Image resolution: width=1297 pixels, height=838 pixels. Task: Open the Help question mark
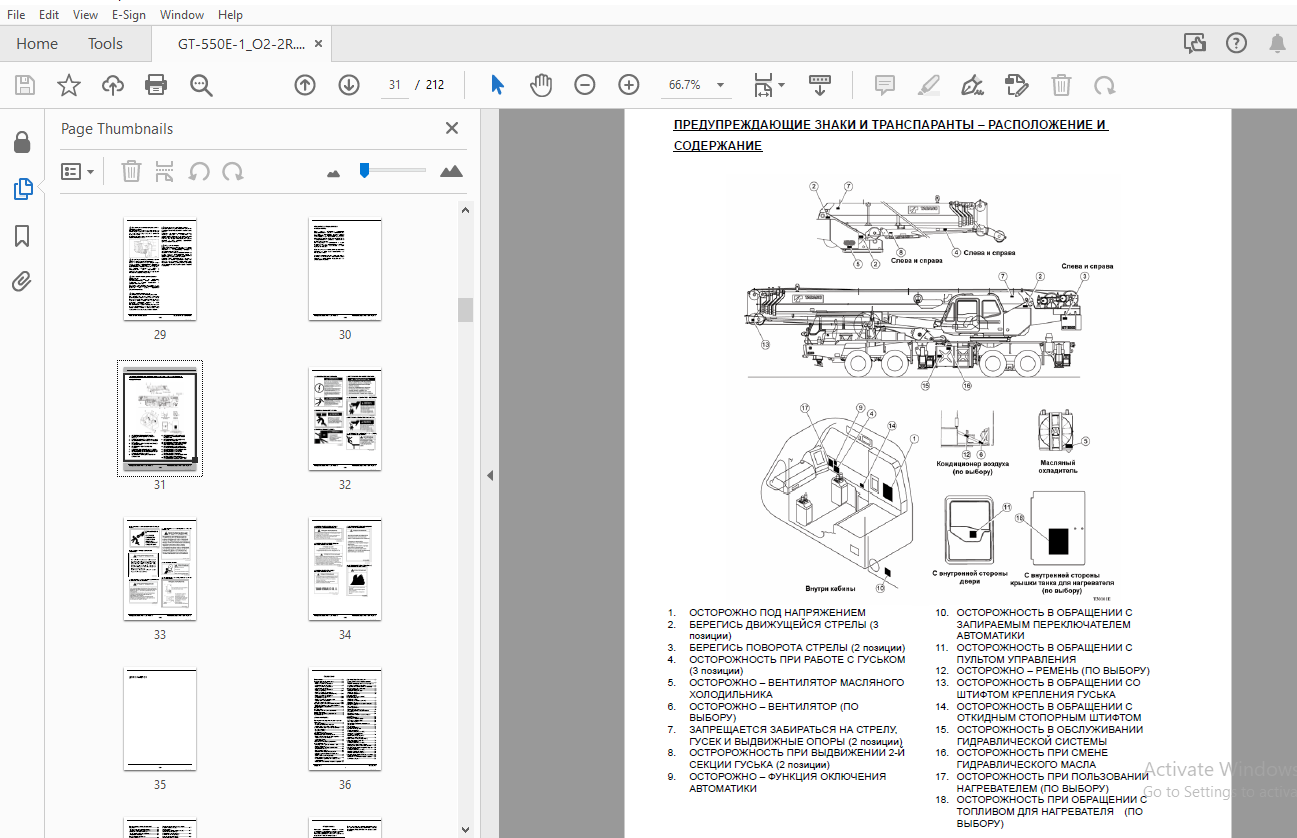click(x=1237, y=43)
